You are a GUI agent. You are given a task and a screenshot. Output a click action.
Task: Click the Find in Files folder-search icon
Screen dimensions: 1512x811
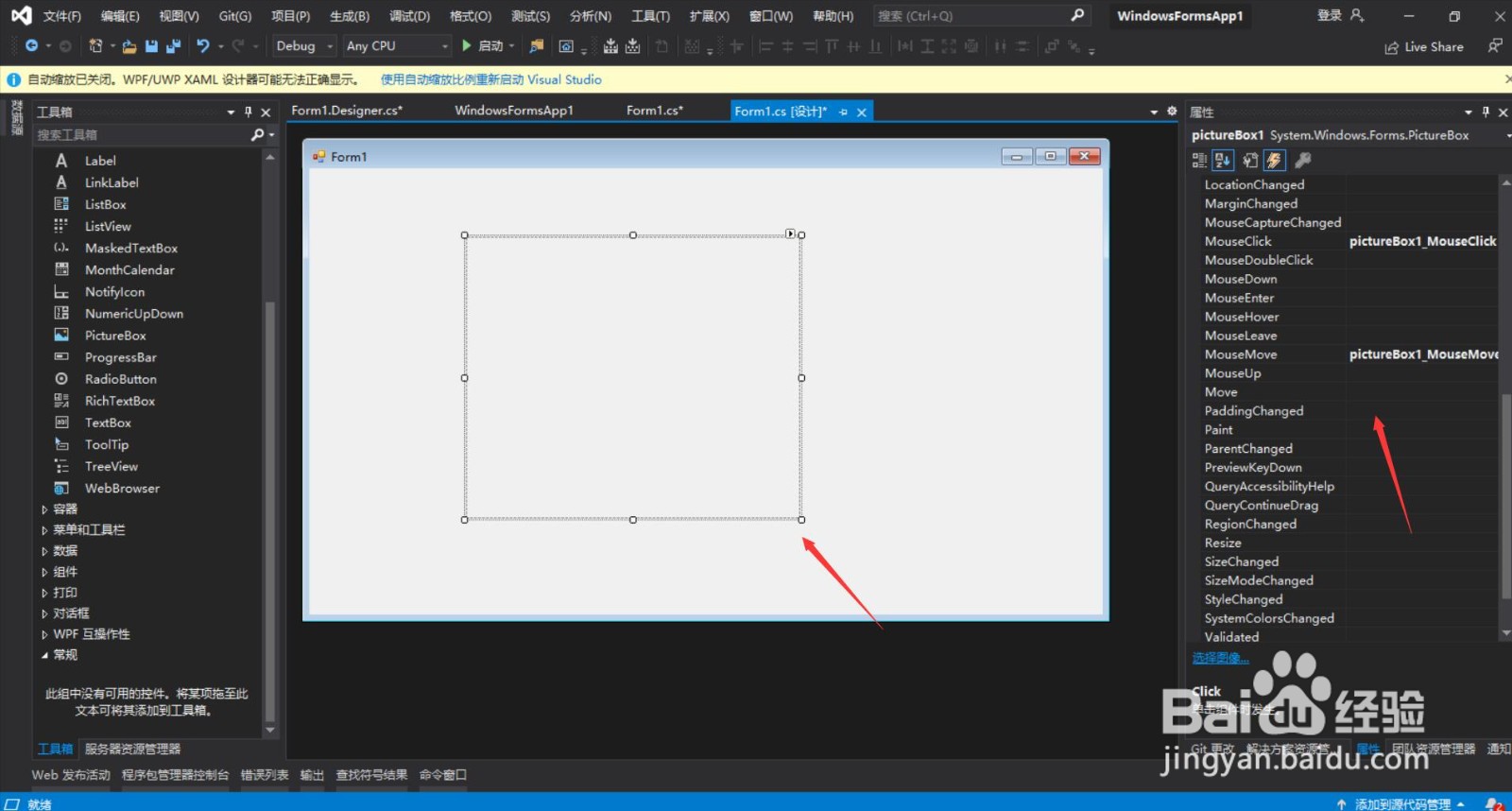pos(537,45)
